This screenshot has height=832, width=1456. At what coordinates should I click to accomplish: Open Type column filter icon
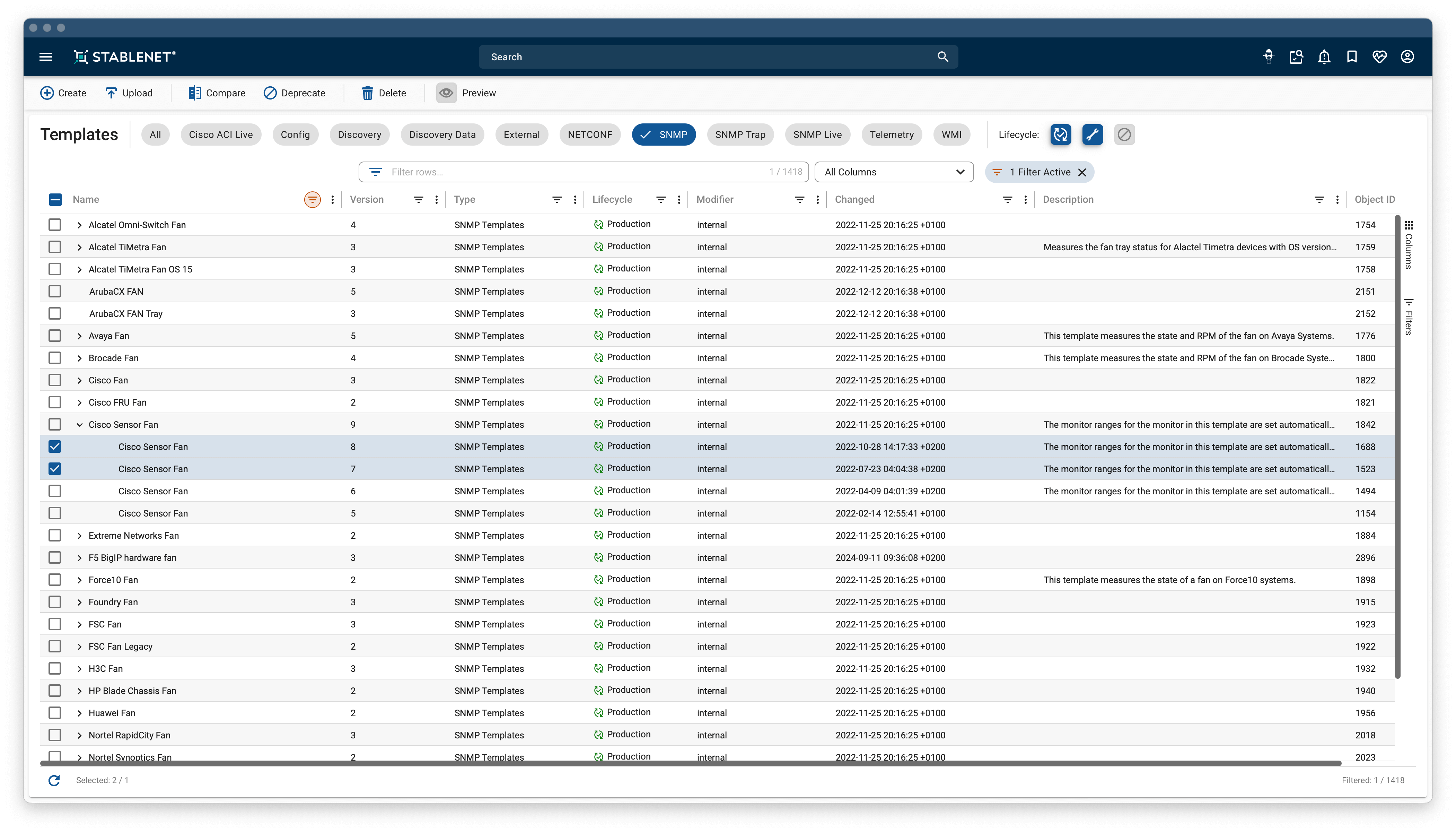coord(557,199)
